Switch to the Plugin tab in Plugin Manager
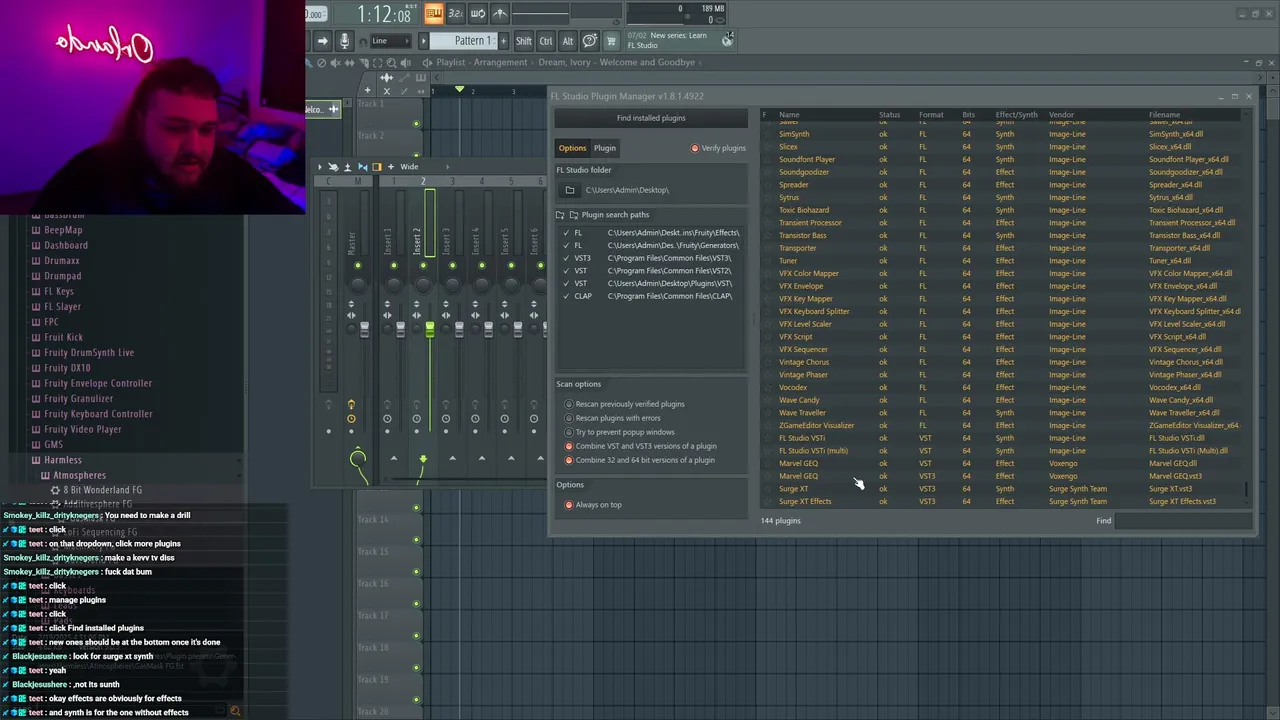 point(605,148)
